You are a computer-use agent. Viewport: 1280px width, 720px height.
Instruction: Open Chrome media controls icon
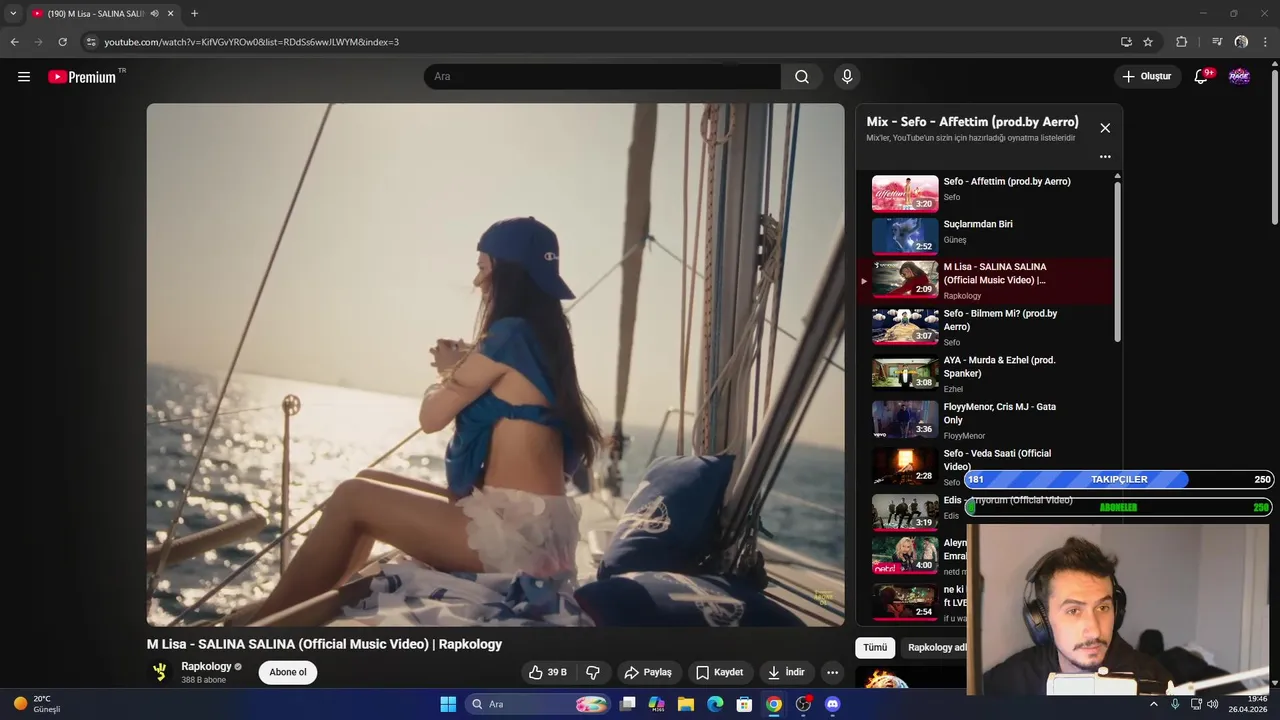tap(1217, 42)
